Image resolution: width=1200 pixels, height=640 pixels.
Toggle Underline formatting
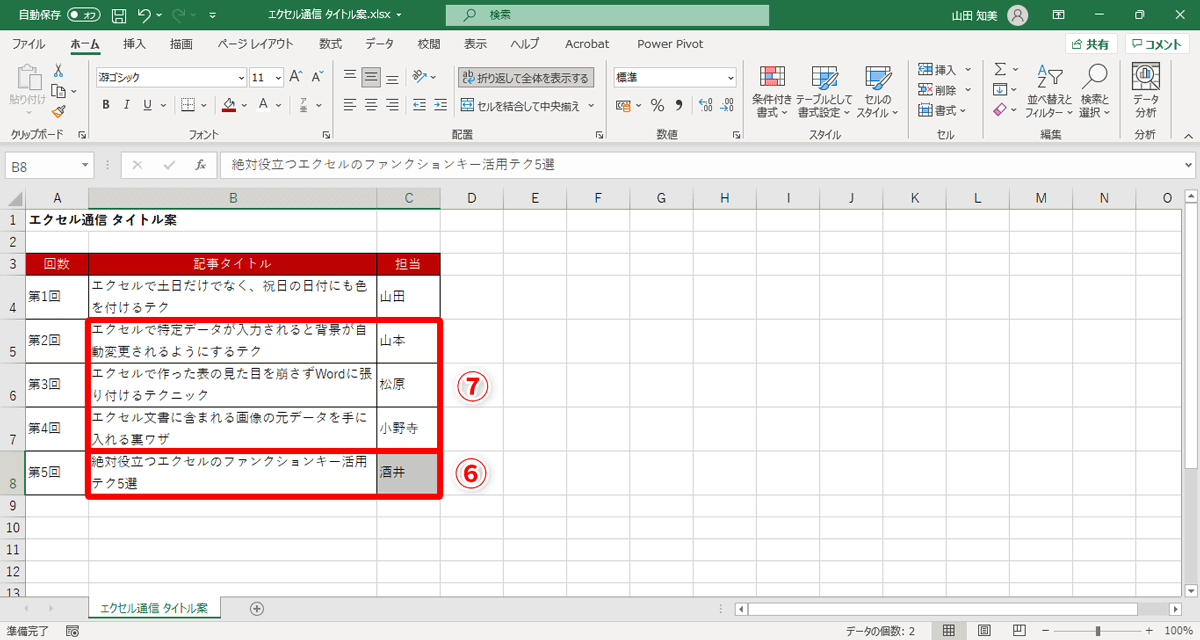tap(147, 104)
